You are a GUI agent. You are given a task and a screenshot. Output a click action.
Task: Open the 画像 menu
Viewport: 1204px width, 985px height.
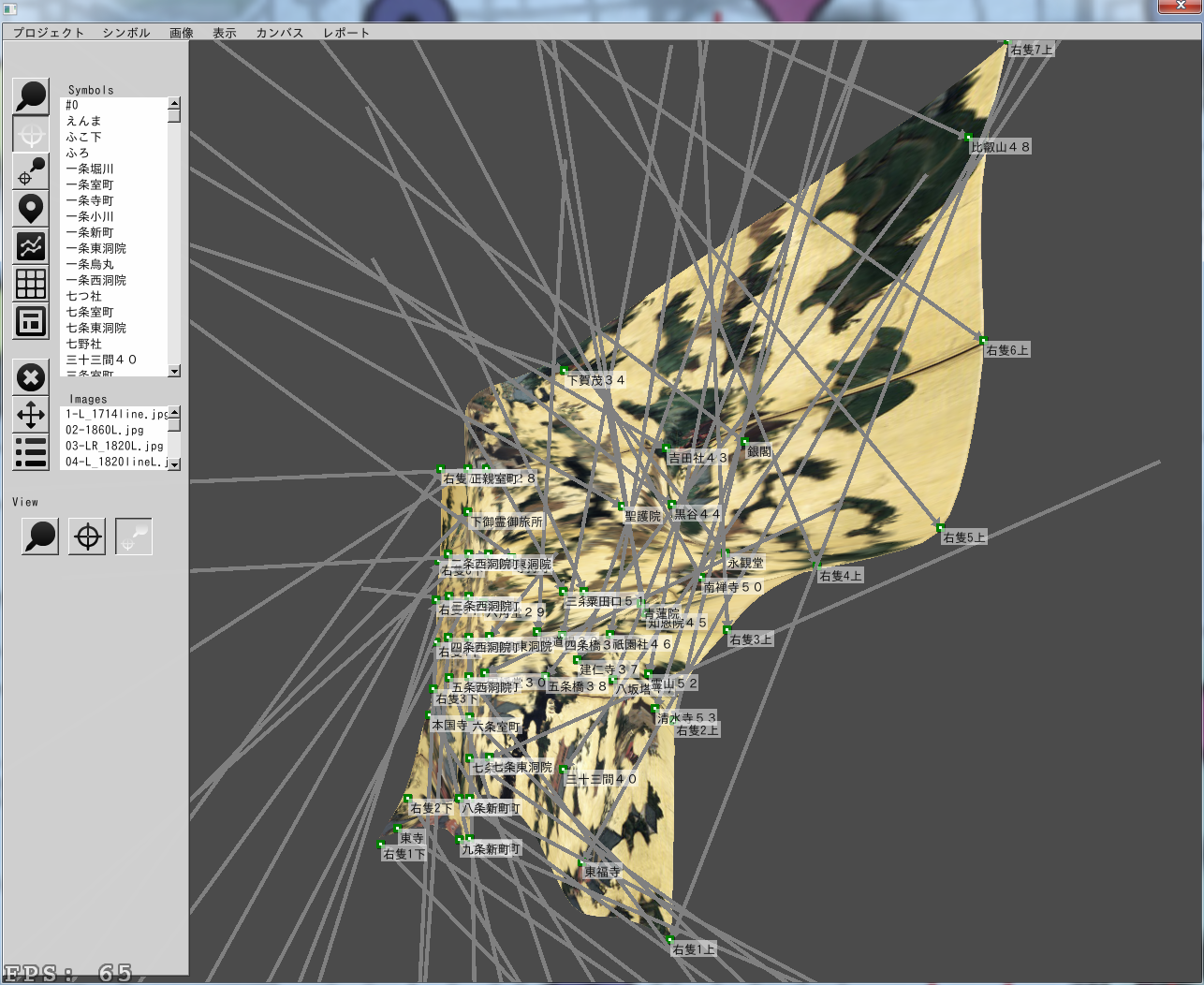[182, 33]
